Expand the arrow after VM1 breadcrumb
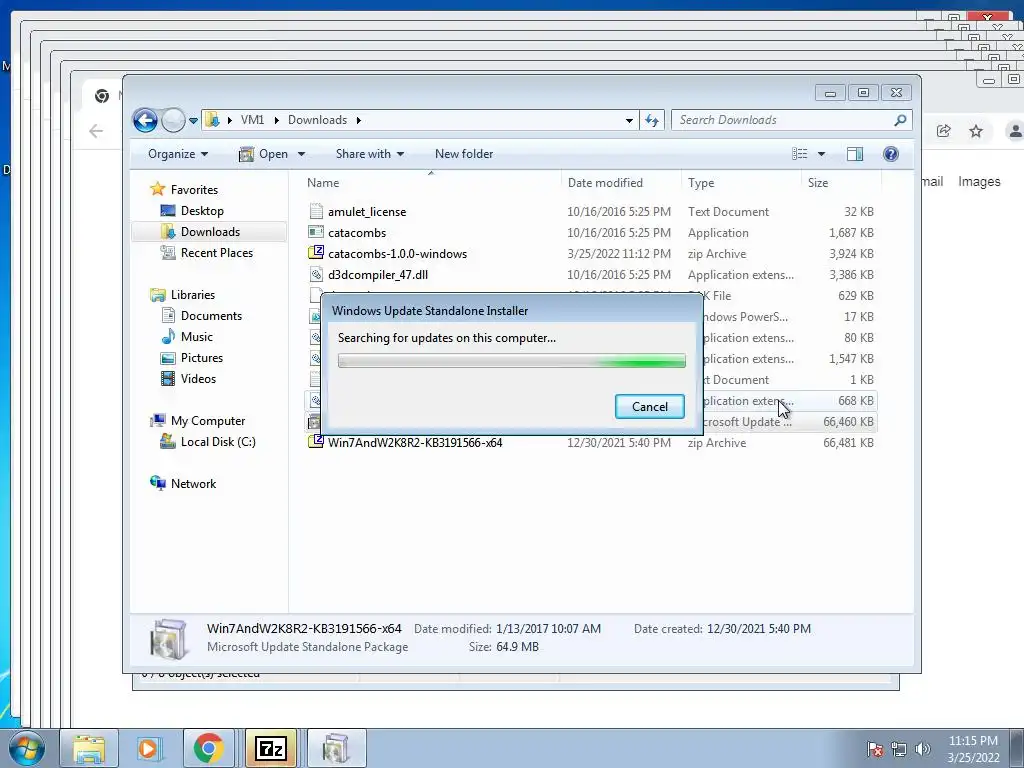The image size is (1024, 768). pyautogui.click(x=276, y=120)
